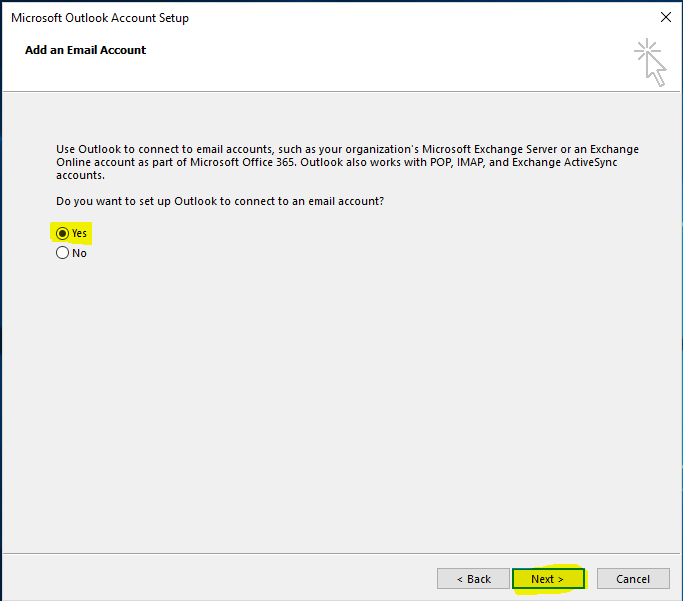Click the No option label text
Viewport: 683px width, 601px height.
(x=80, y=253)
